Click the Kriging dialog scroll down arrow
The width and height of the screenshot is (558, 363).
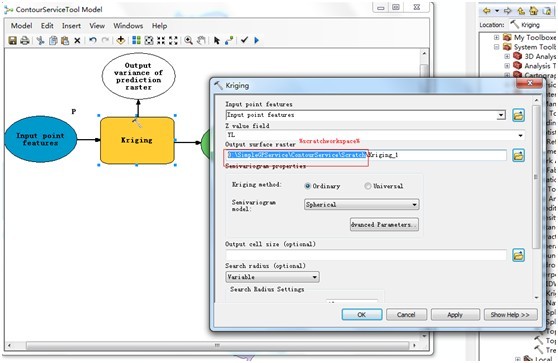(536, 298)
